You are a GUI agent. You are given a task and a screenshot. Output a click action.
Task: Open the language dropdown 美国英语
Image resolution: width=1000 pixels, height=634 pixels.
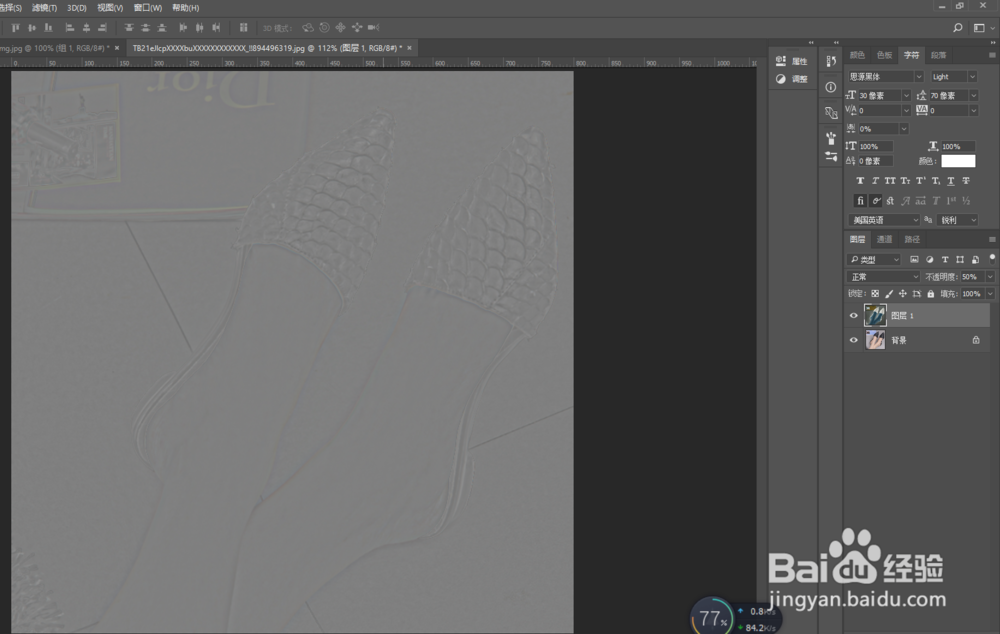pyautogui.click(x=884, y=220)
